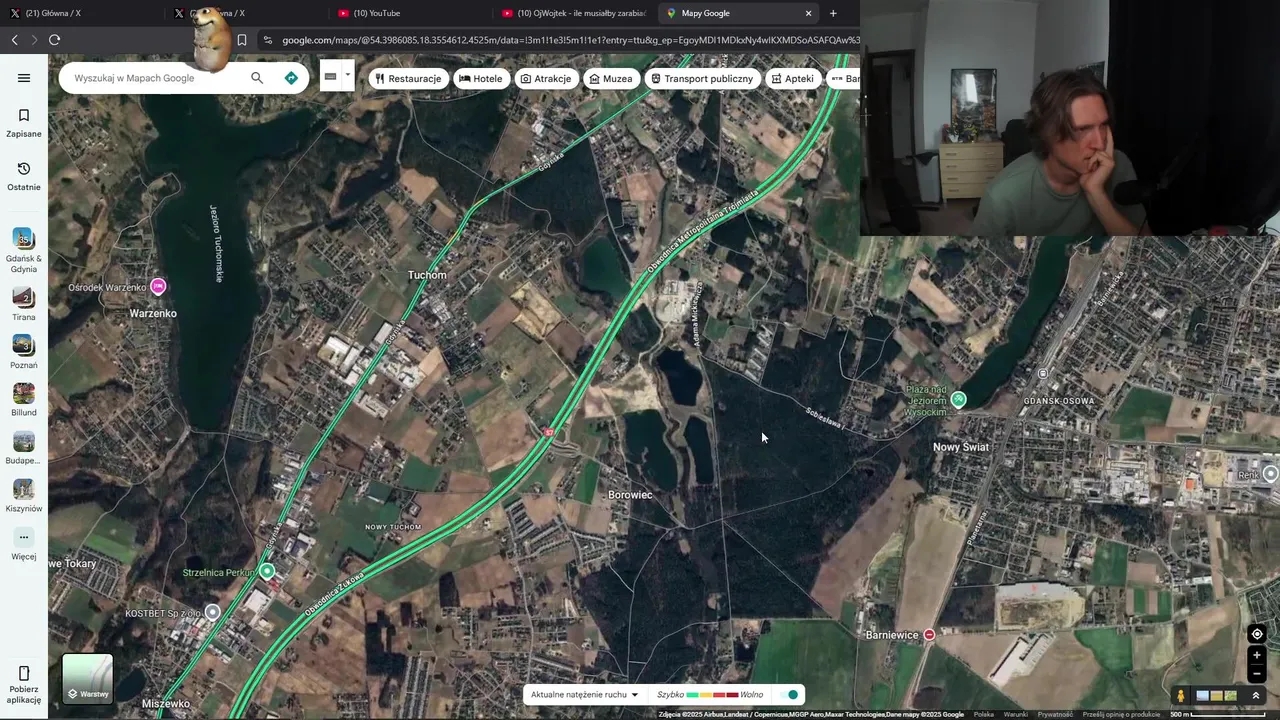Open Aktualne natężenie ruchu dropdown
This screenshot has width=1280, height=720.
coord(584,695)
